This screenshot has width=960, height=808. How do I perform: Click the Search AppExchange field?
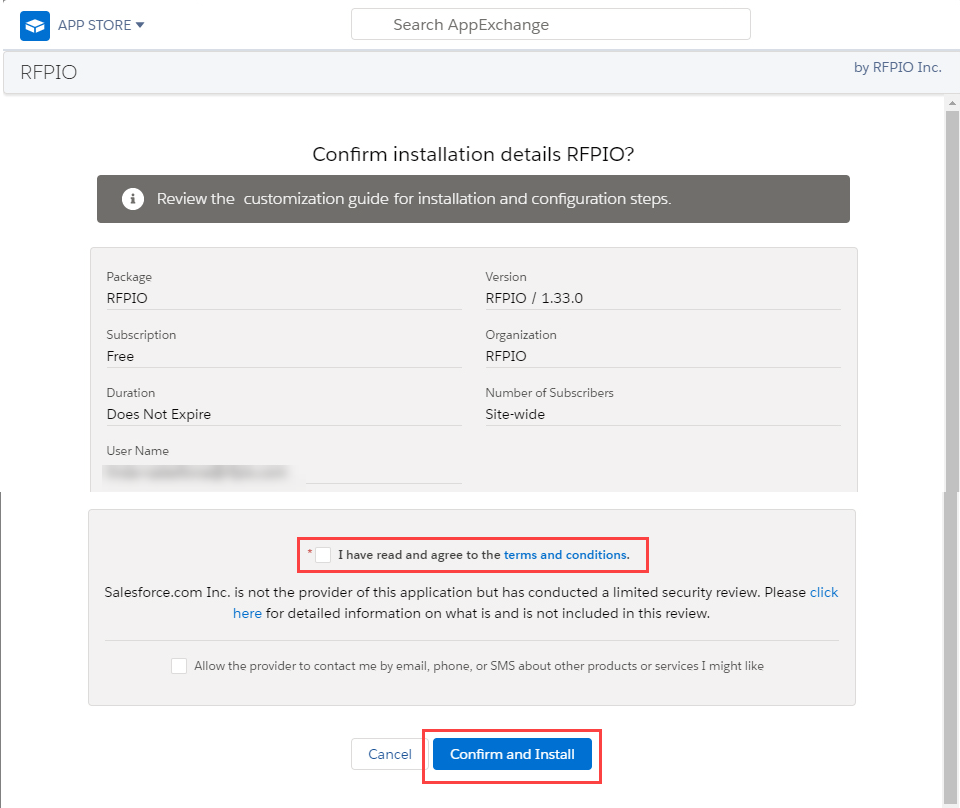click(550, 24)
